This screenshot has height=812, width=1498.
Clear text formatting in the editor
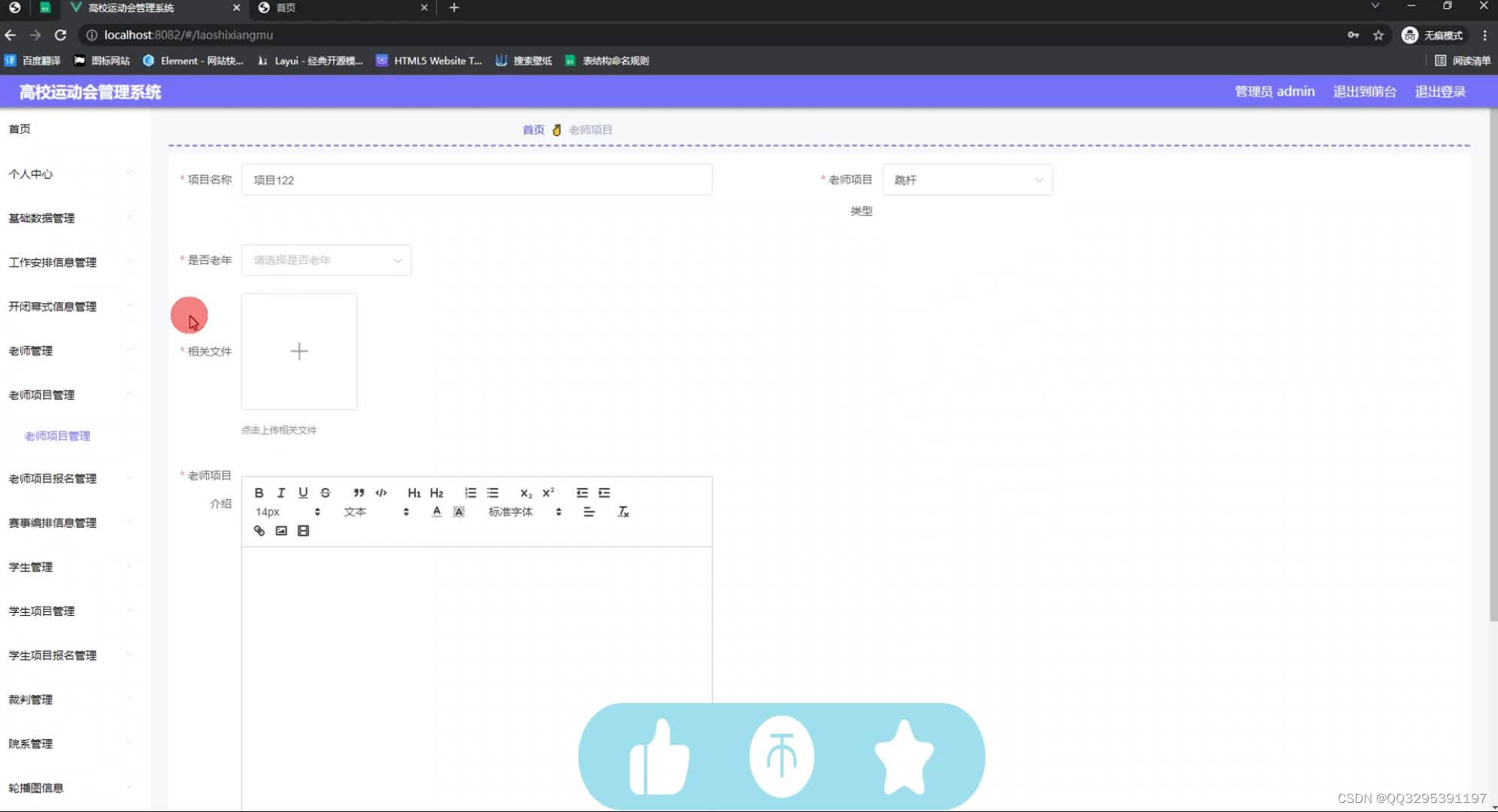click(623, 511)
